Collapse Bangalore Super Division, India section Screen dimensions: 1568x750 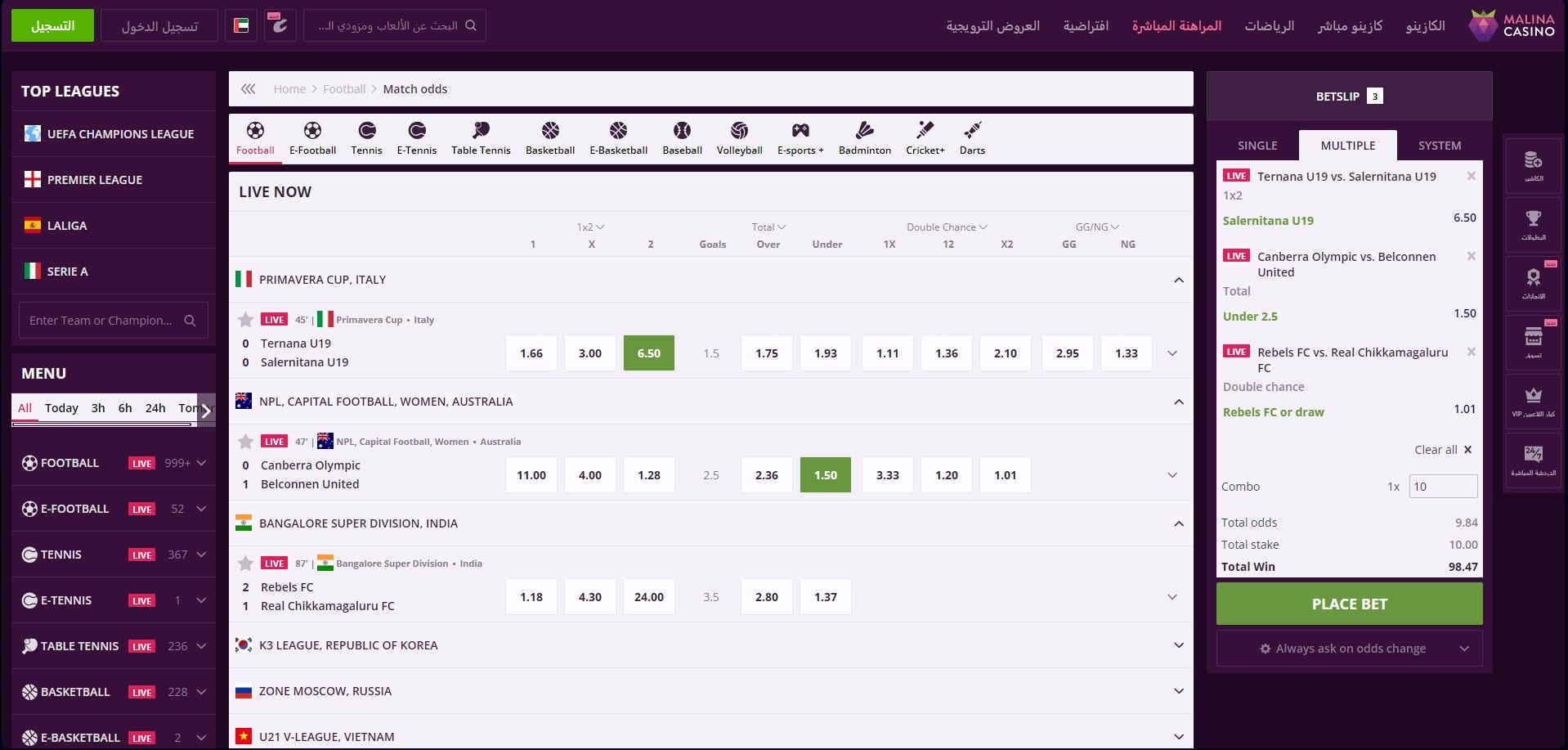(x=1179, y=523)
